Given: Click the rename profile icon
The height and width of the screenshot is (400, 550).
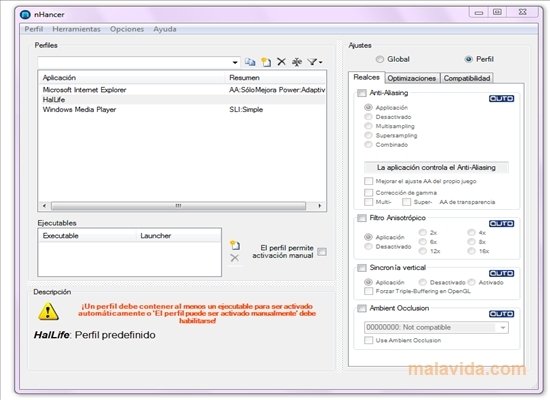Looking at the screenshot, I should [297, 62].
